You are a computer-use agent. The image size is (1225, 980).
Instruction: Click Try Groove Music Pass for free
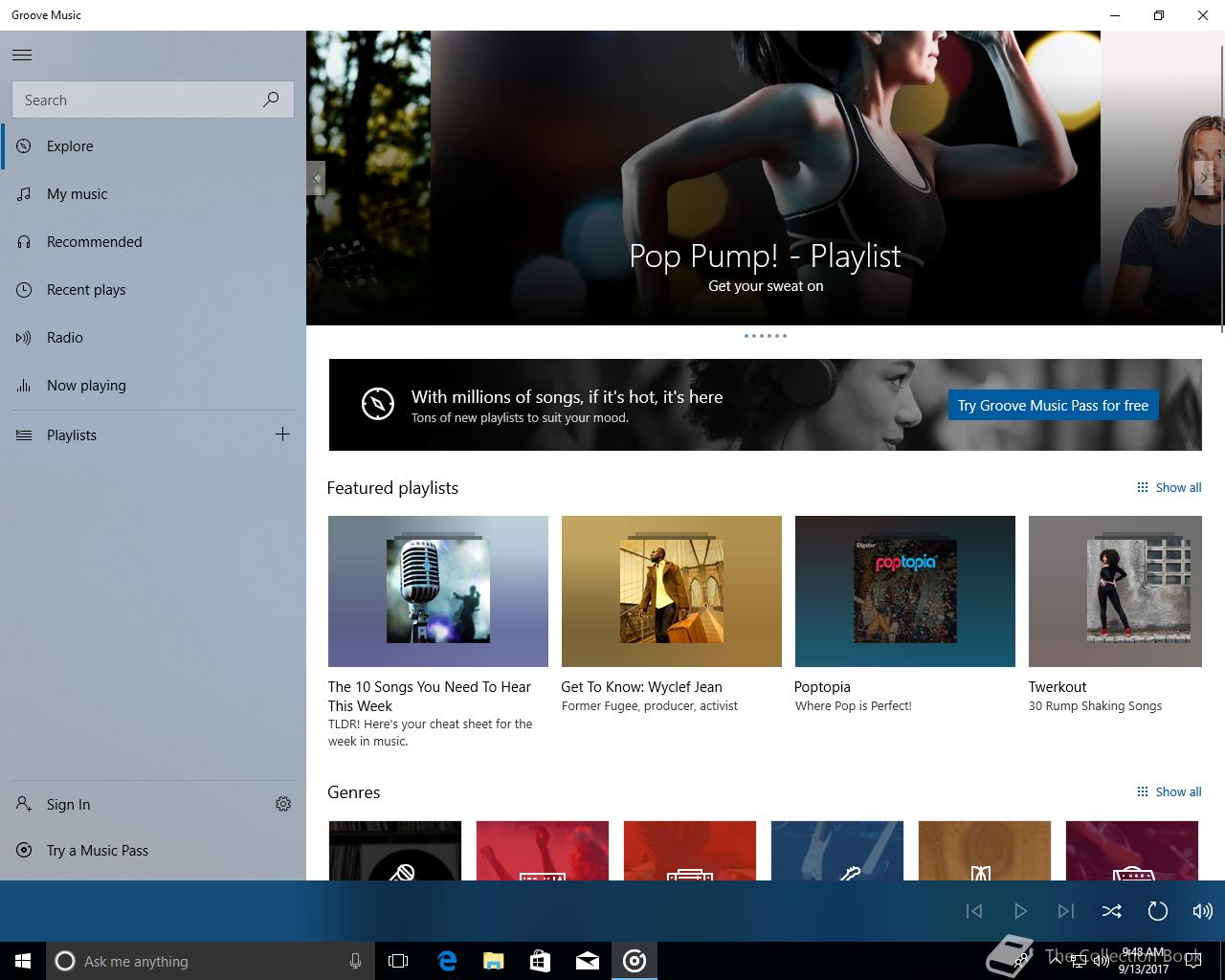click(x=1053, y=405)
